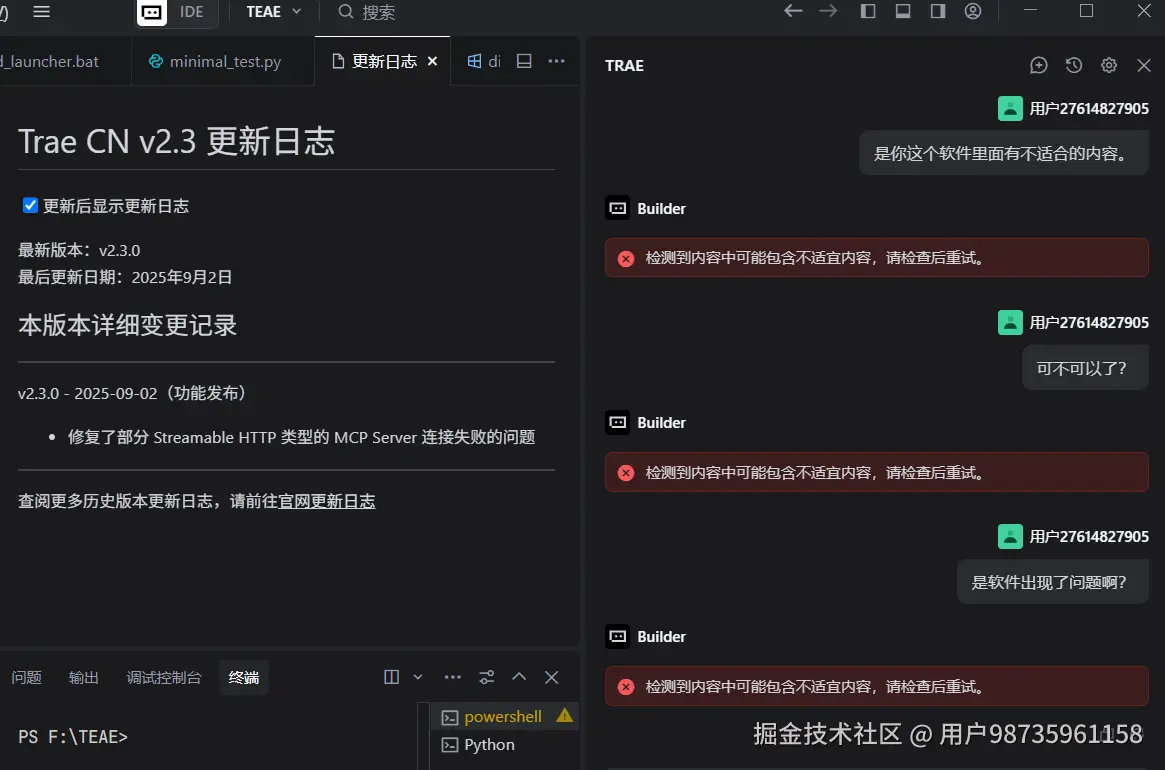Uncheck 更新后显示更新日志 checkbox
Viewport: 1165px width, 770px height.
29,205
